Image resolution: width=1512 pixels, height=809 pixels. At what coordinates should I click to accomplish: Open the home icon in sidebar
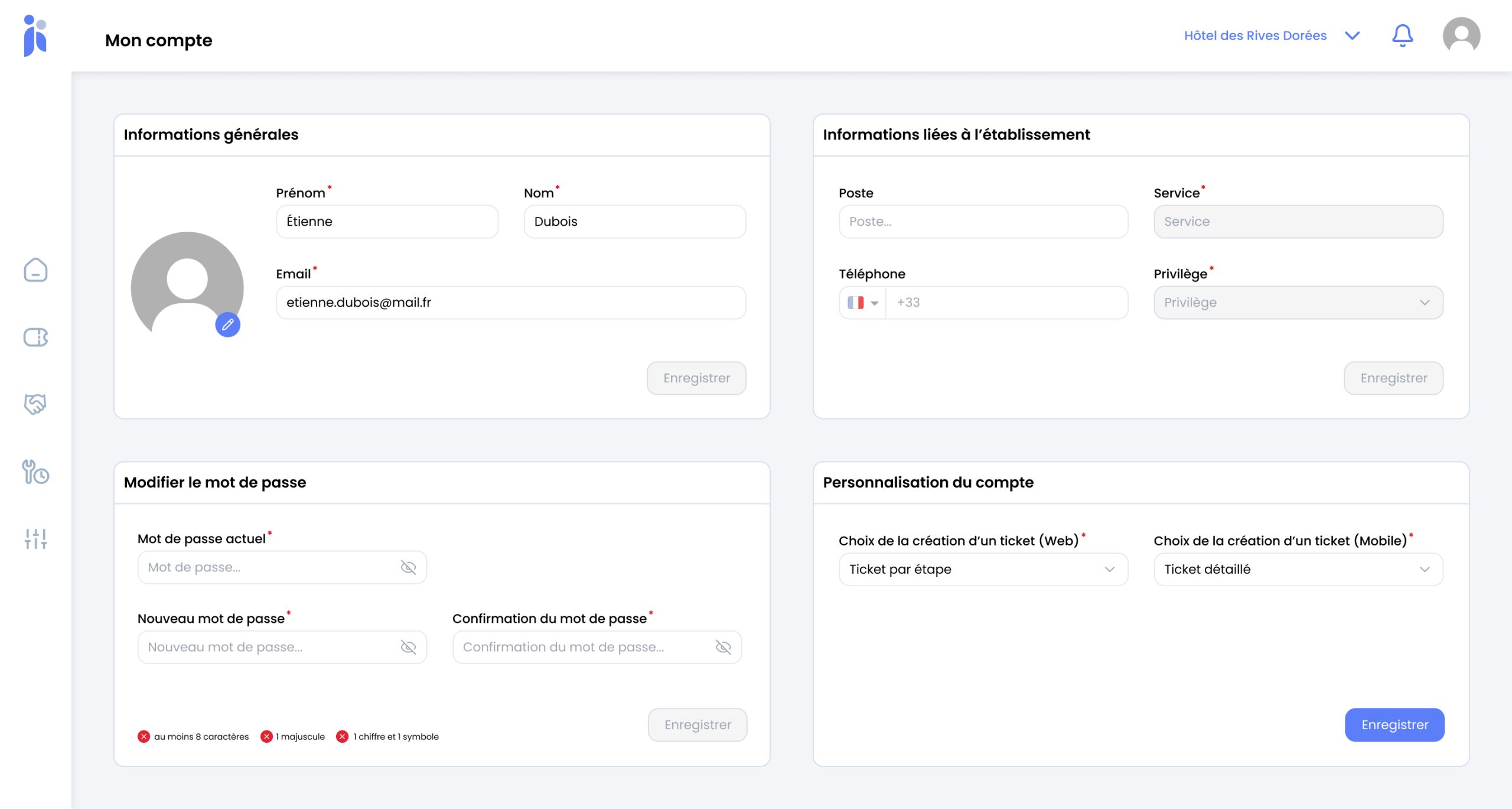coord(35,270)
